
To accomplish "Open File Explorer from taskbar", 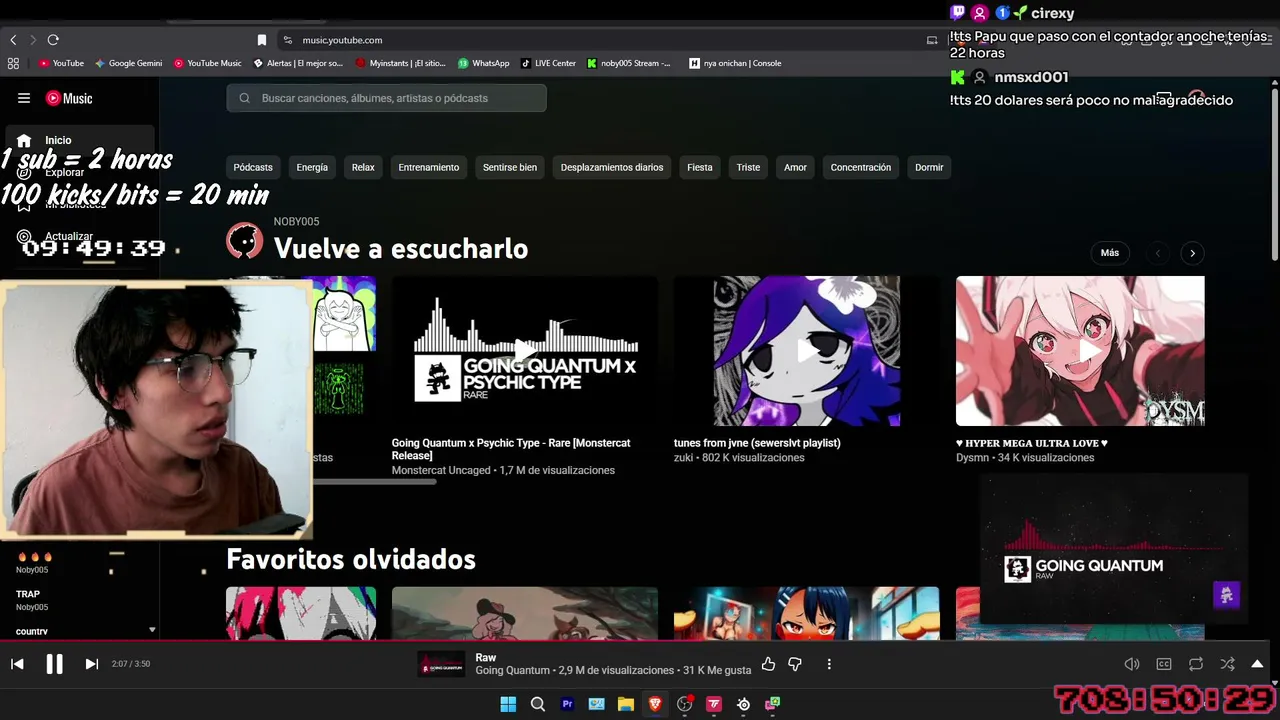I will [626, 704].
